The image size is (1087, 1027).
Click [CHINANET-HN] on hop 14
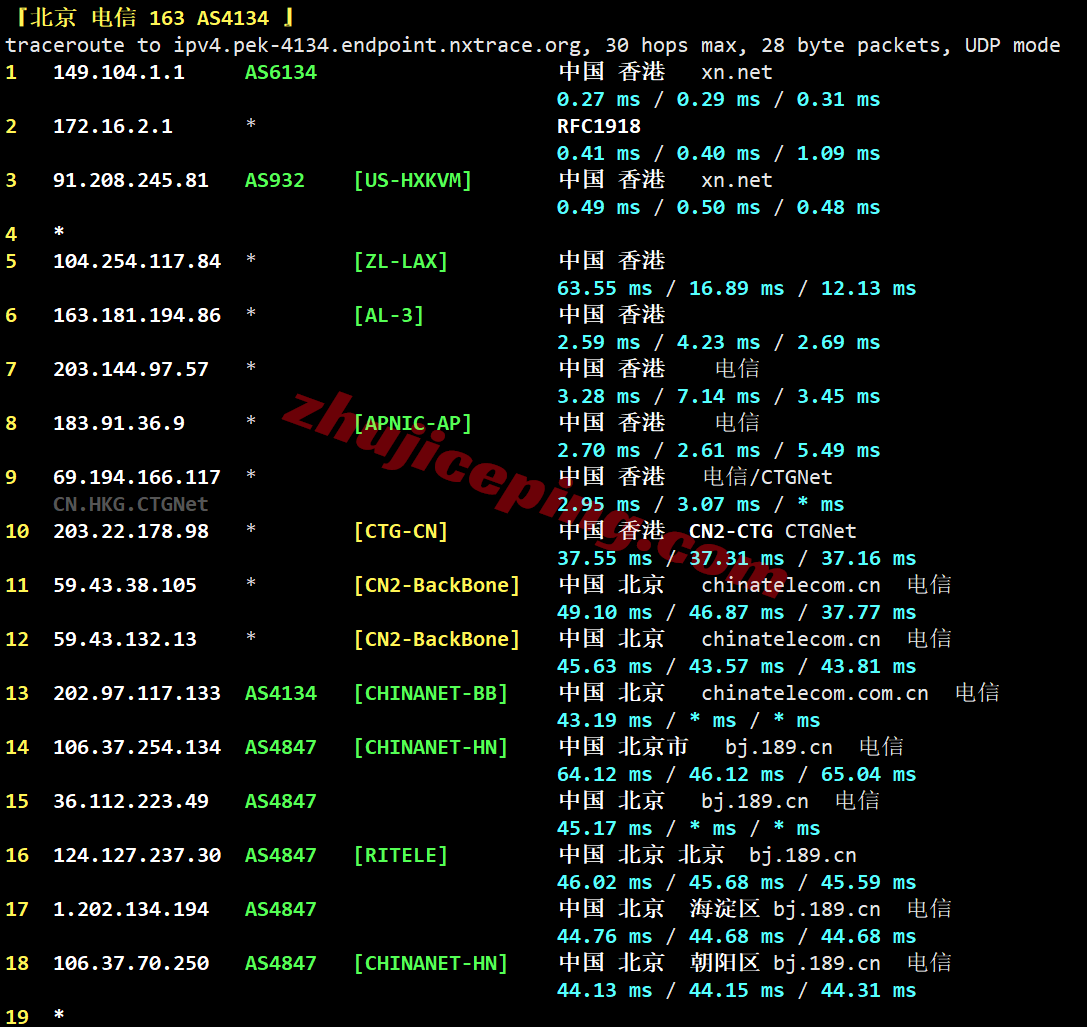point(431,748)
